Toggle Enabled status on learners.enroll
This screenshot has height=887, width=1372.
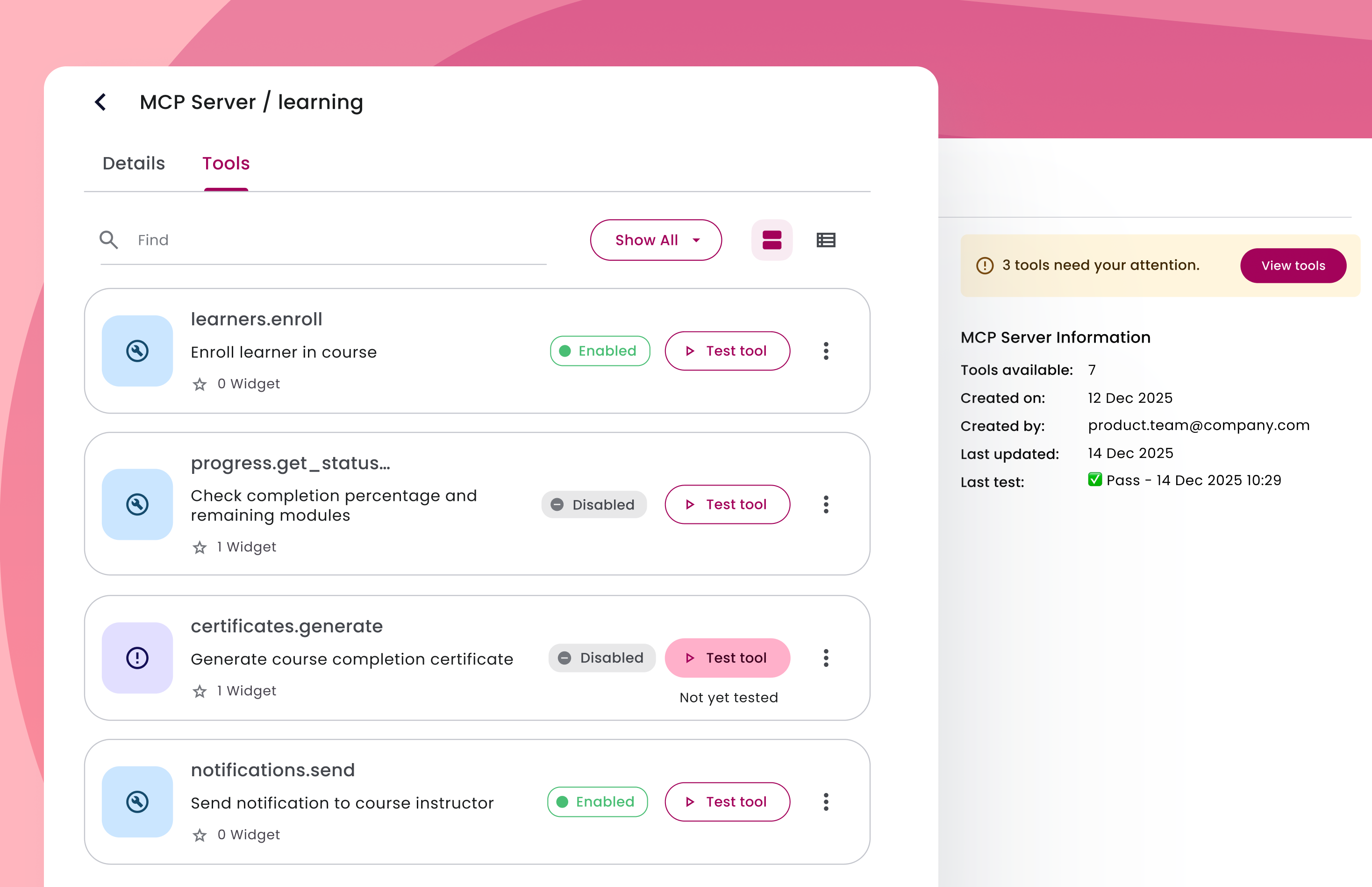click(x=599, y=351)
